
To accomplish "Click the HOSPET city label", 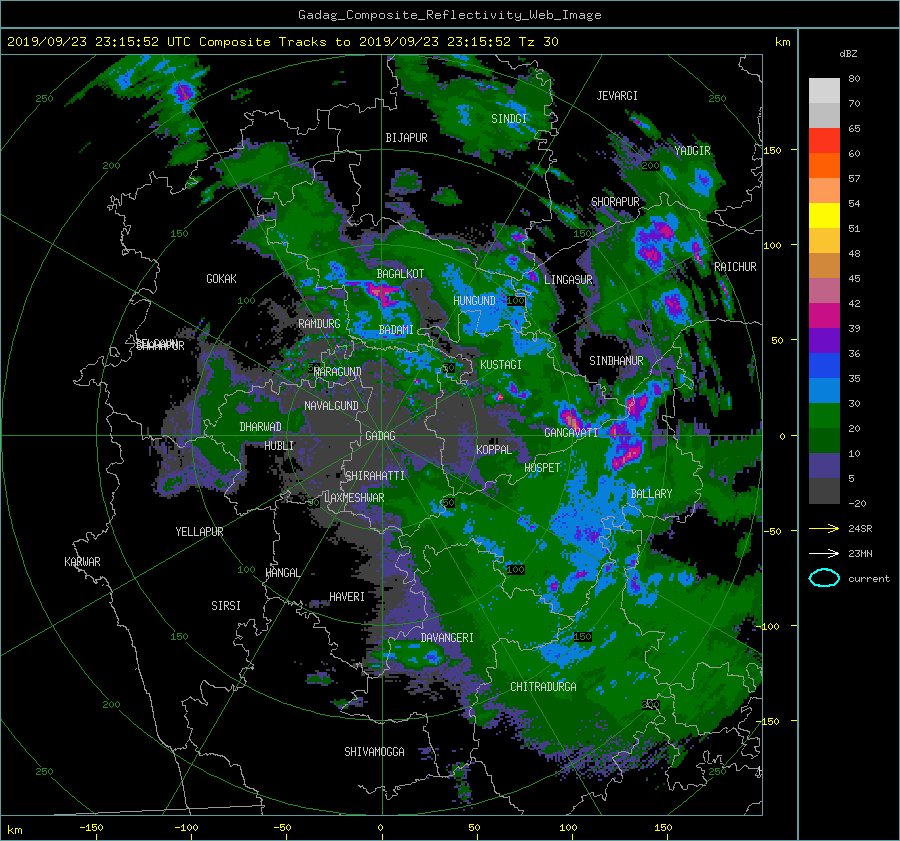I will 542,468.
